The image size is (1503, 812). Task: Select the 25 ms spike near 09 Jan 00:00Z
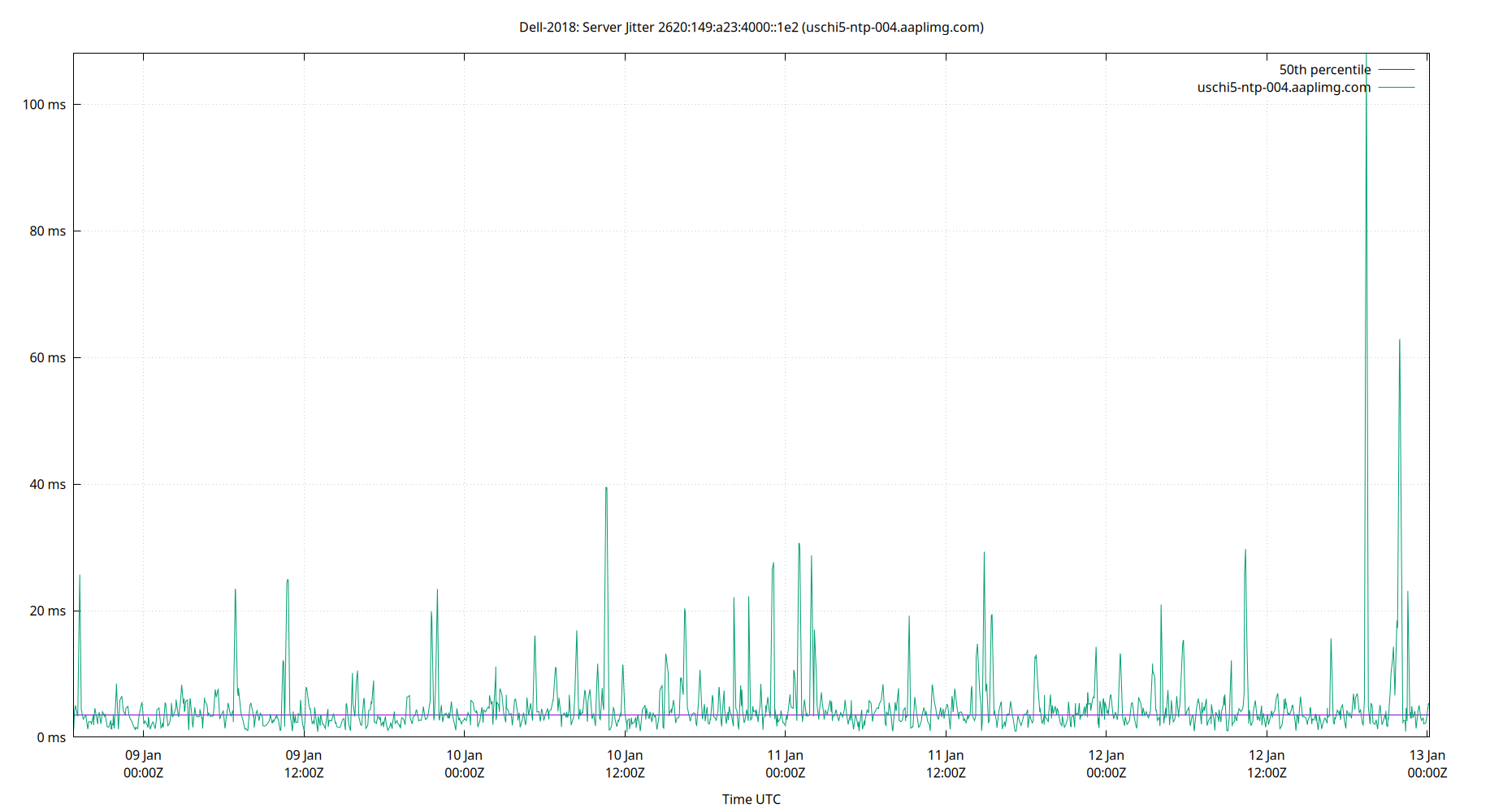click(x=80, y=577)
